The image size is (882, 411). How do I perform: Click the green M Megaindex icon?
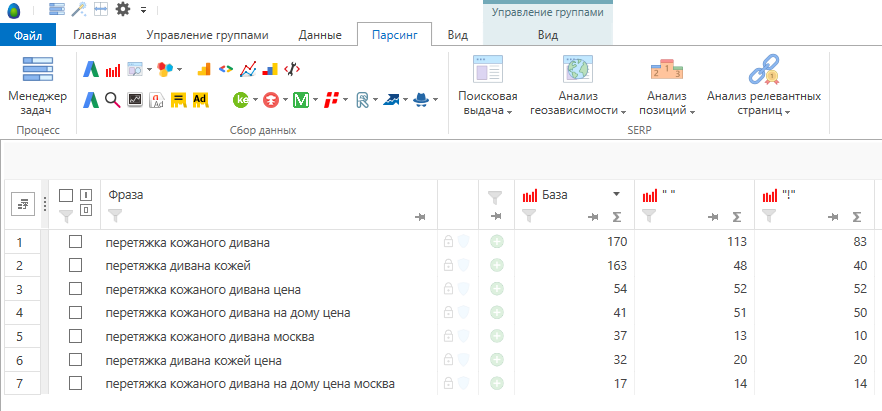tap(301, 99)
